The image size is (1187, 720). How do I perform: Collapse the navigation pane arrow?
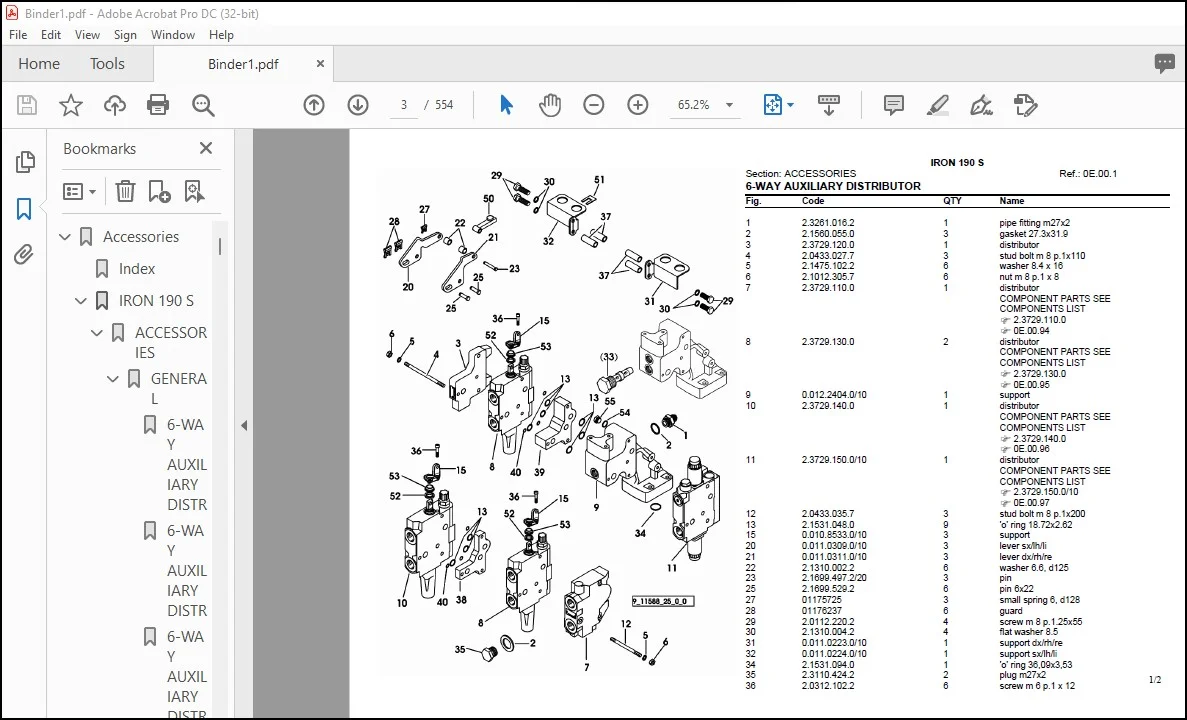coord(244,425)
